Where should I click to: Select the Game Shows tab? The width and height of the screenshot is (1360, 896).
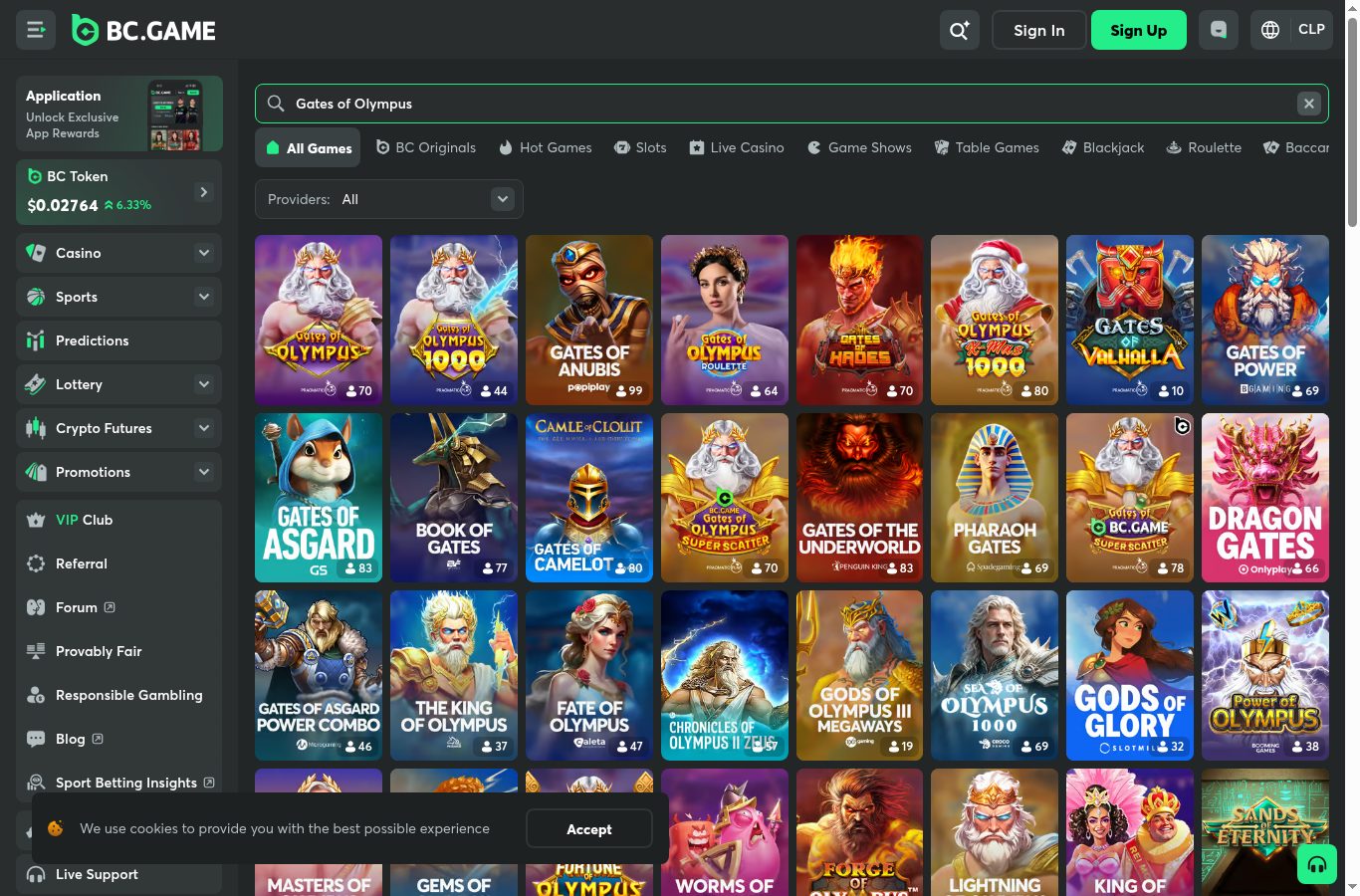[859, 147]
